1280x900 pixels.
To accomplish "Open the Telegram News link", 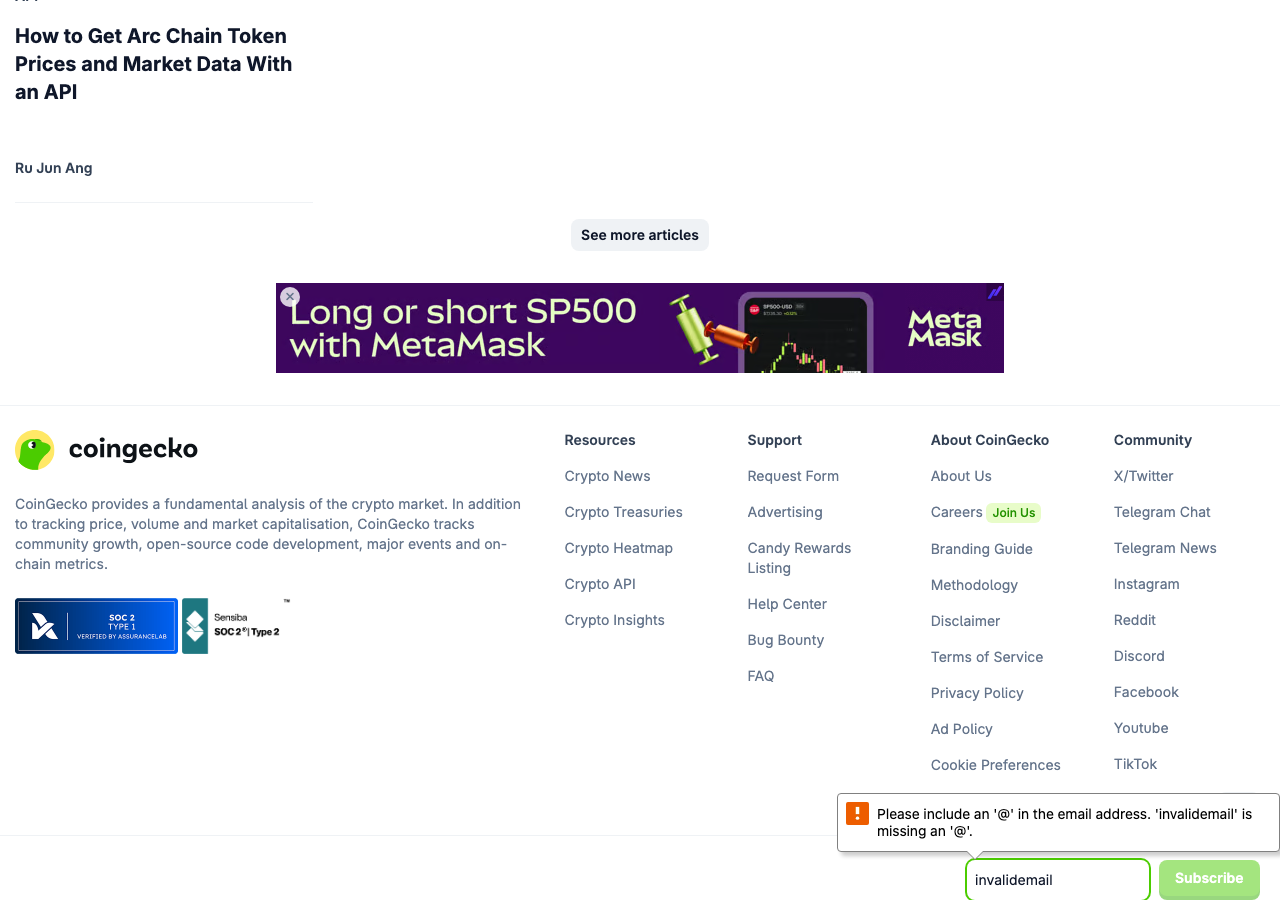I will pyautogui.click(x=1165, y=548).
